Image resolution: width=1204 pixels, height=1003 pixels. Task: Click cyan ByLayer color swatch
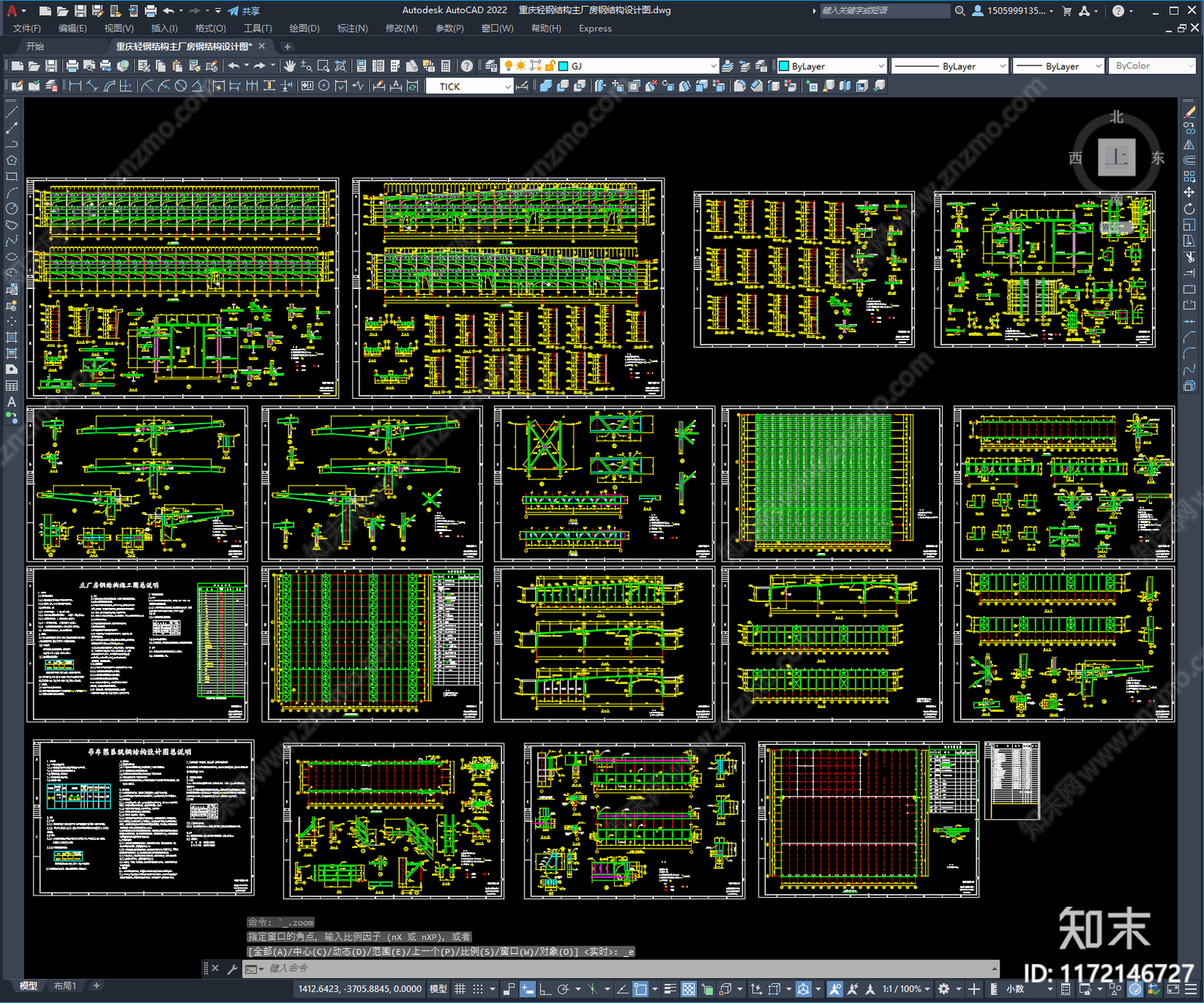pyautogui.click(x=783, y=66)
